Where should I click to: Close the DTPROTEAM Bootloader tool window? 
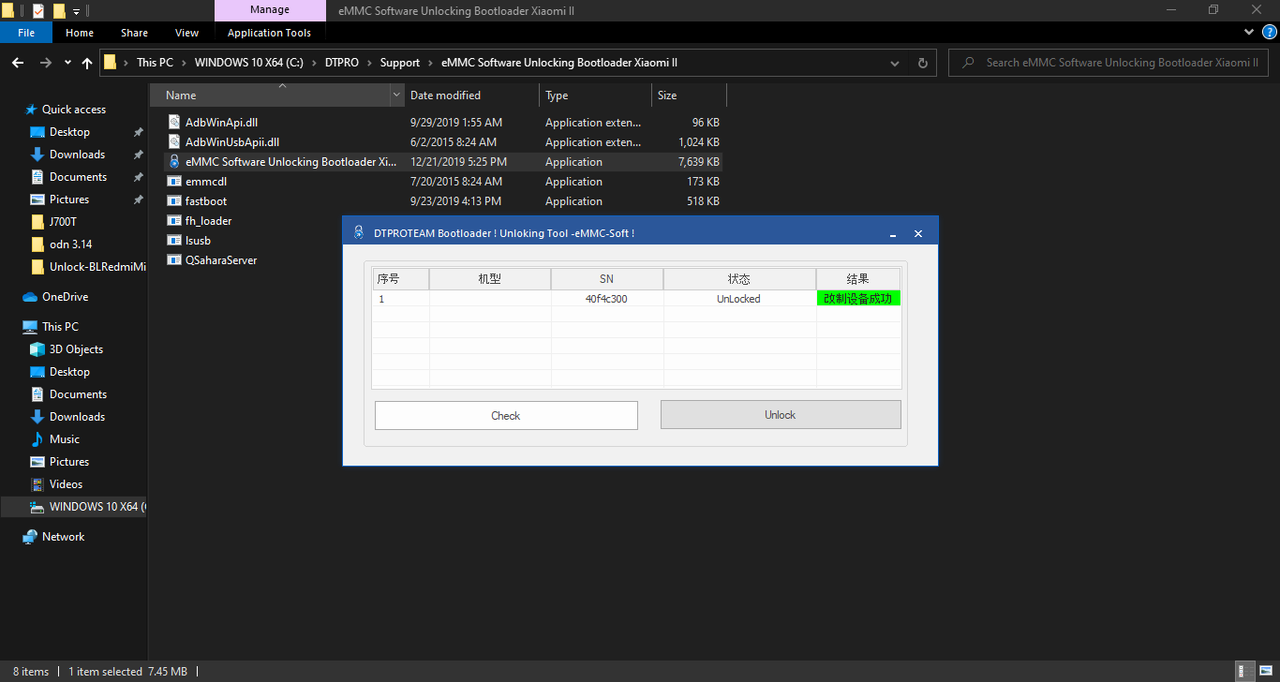pyautogui.click(x=918, y=233)
